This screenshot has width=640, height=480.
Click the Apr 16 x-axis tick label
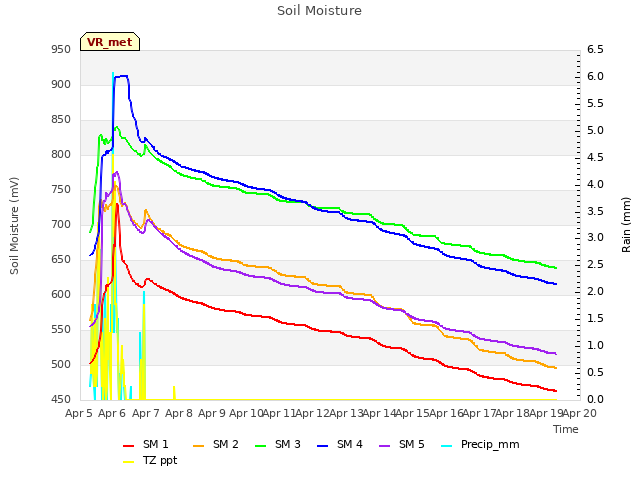pyautogui.click(x=446, y=413)
